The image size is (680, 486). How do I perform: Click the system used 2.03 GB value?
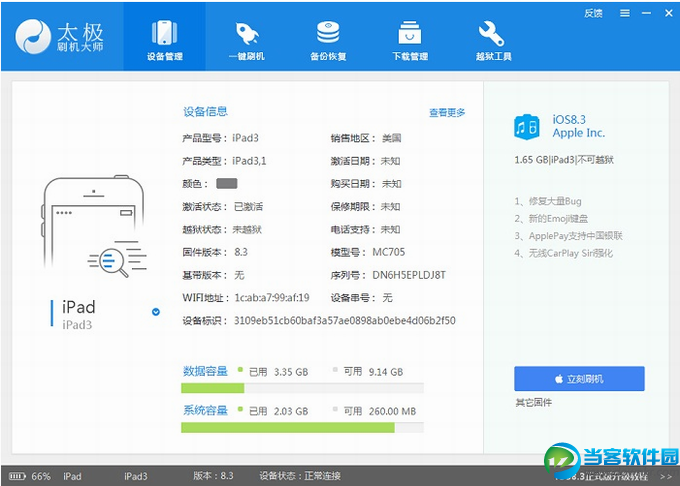[291, 411]
